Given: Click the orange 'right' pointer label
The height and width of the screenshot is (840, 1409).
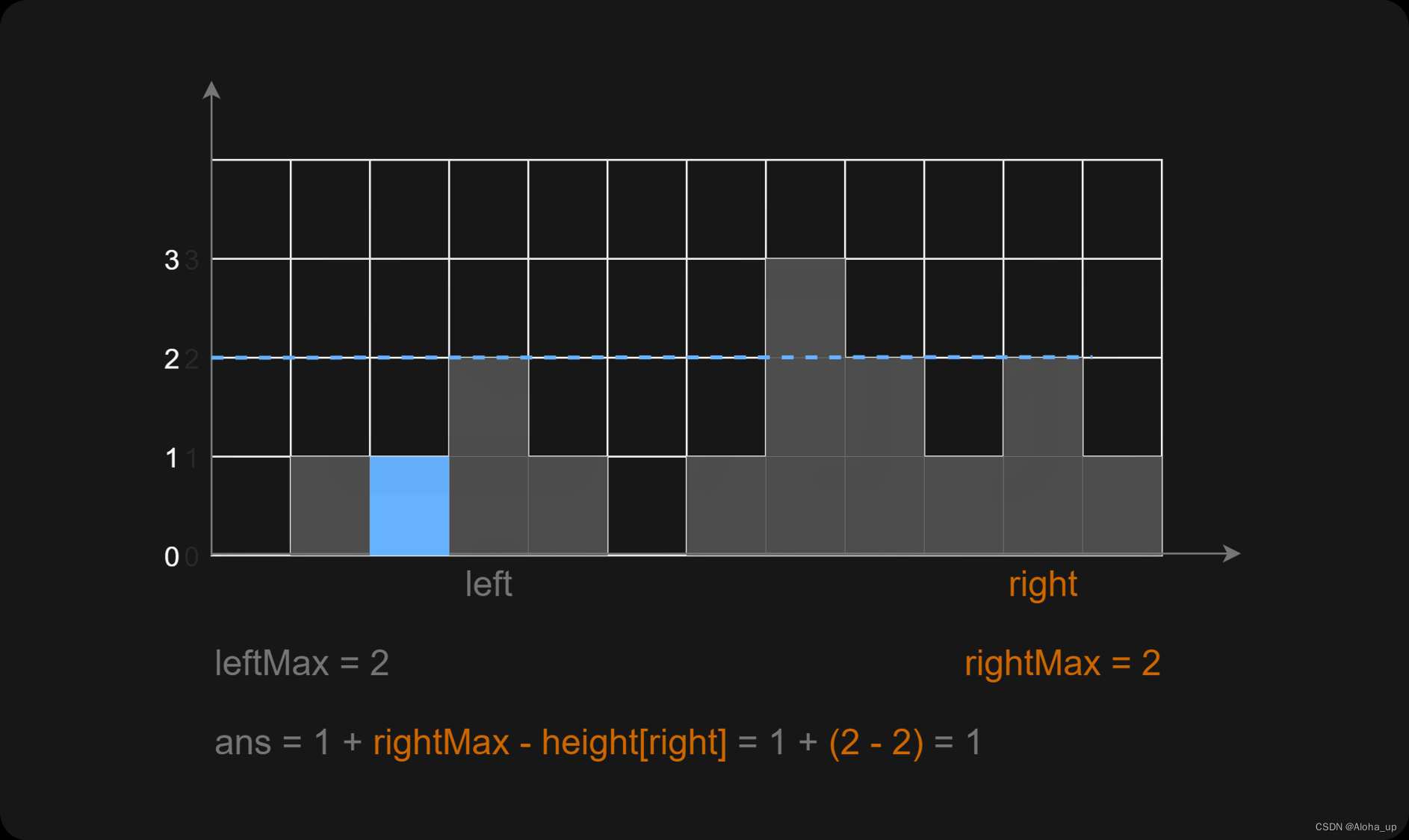Looking at the screenshot, I should pyautogui.click(x=1043, y=585).
